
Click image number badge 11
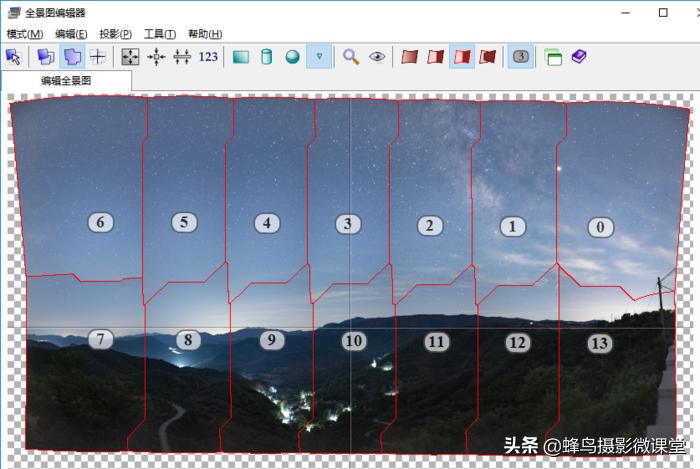[437, 342]
